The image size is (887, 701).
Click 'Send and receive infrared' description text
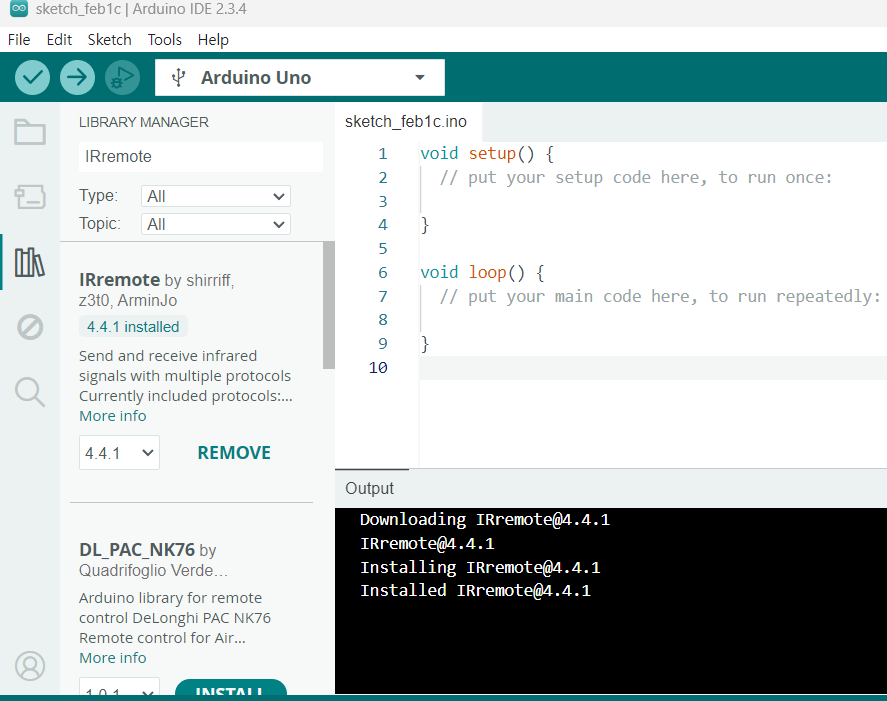tap(168, 356)
